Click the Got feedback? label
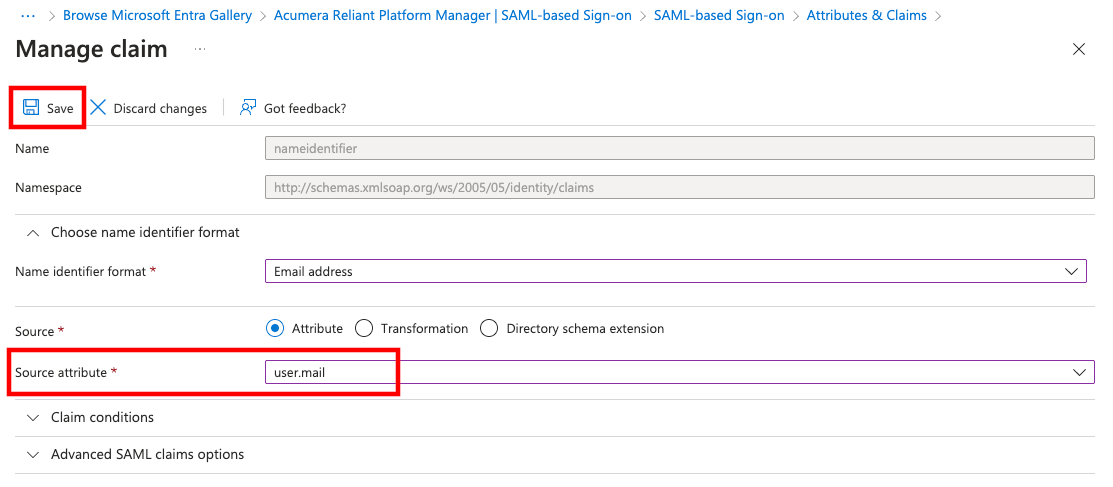The height and width of the screenshot is (487, 1113). point(305,108)
